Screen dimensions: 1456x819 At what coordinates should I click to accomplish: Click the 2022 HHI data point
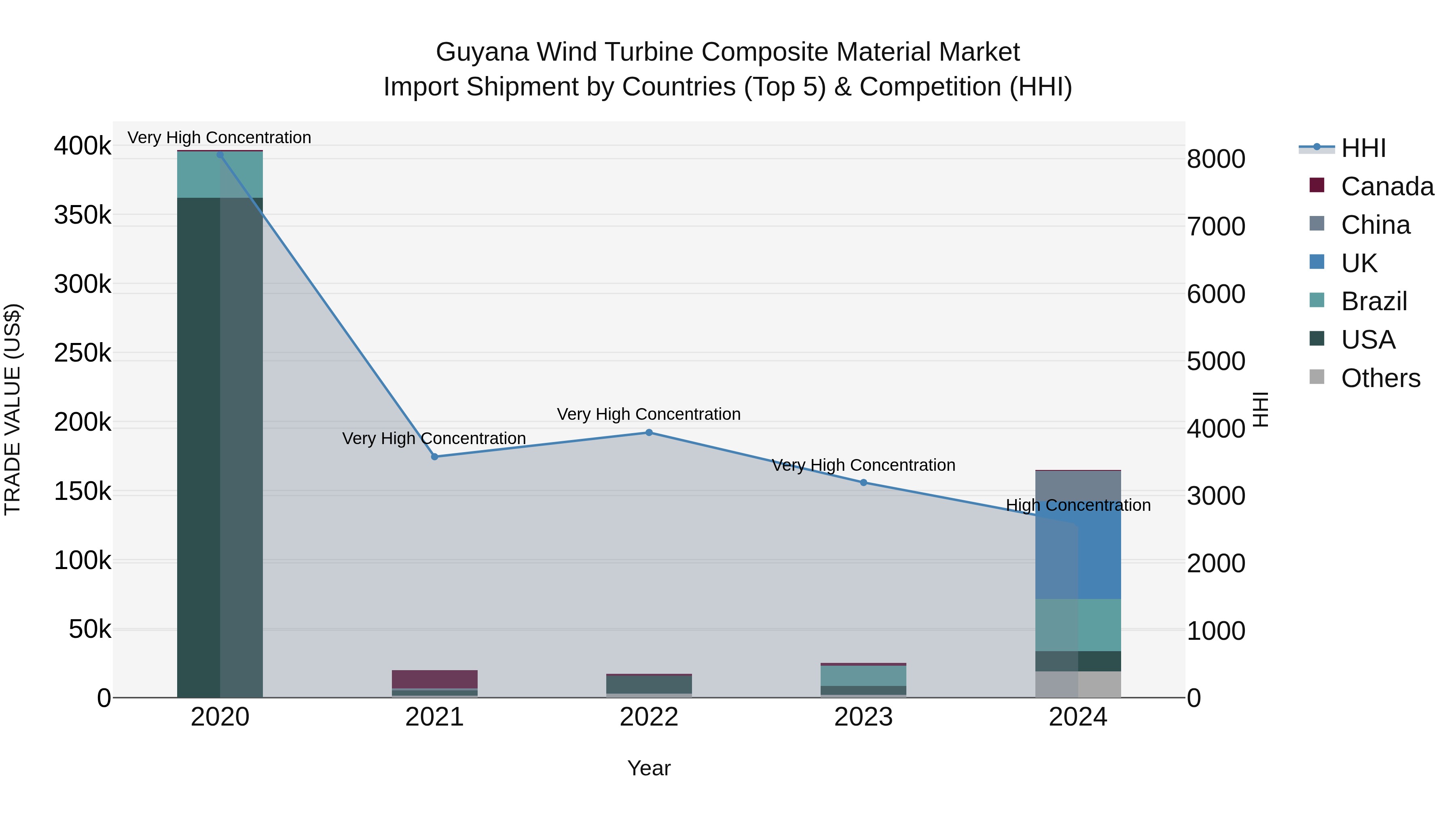pyautogui.click(x=649, y=432)
